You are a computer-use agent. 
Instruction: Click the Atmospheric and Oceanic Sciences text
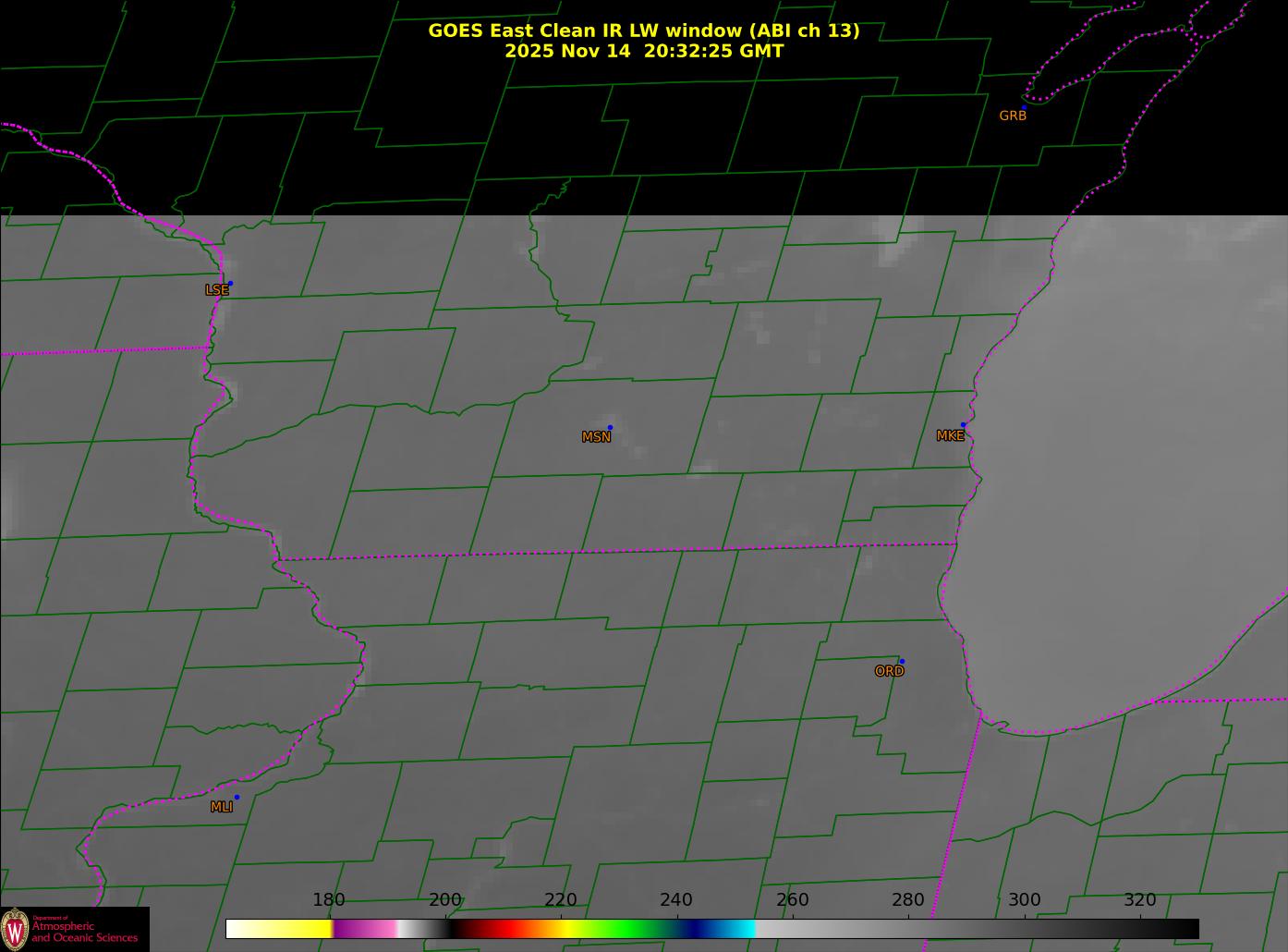(x=84, y=932)
